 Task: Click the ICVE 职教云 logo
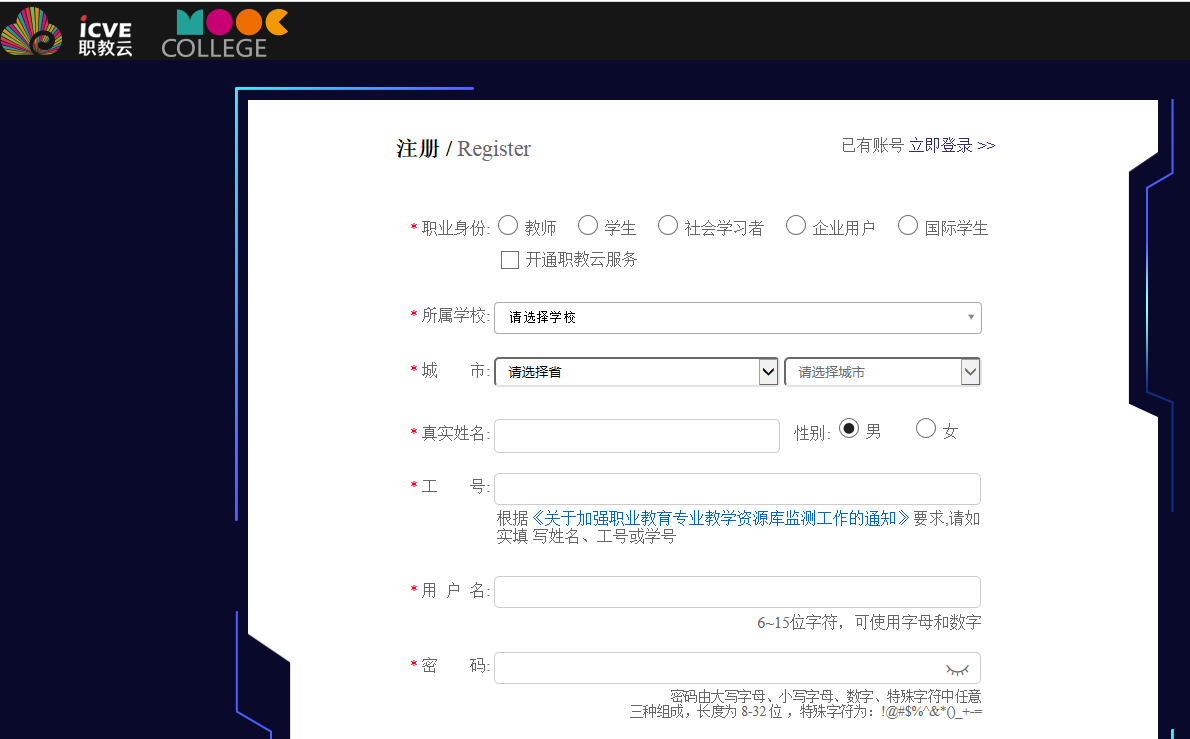pyautogui.click(x=67, y=31)
